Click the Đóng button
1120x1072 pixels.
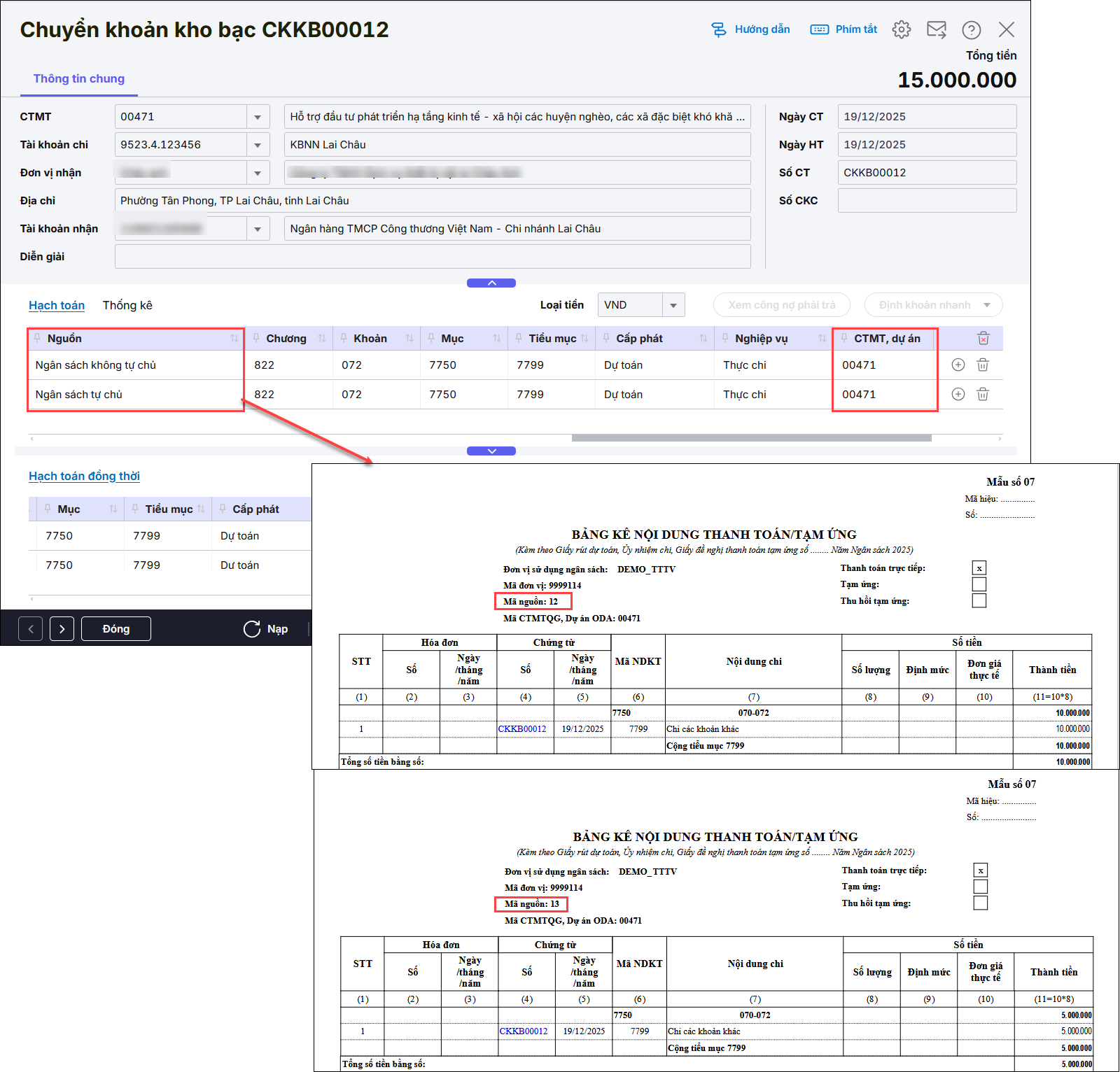(x=115, y=629)
